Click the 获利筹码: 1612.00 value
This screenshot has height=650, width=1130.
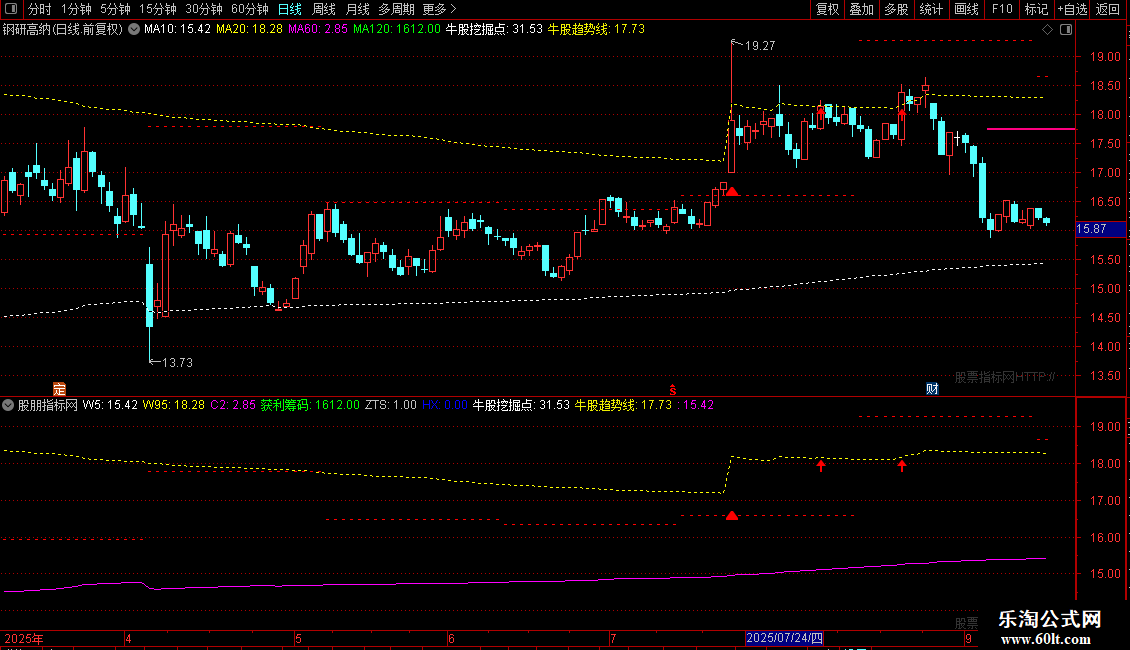click(x=310, y=405)
